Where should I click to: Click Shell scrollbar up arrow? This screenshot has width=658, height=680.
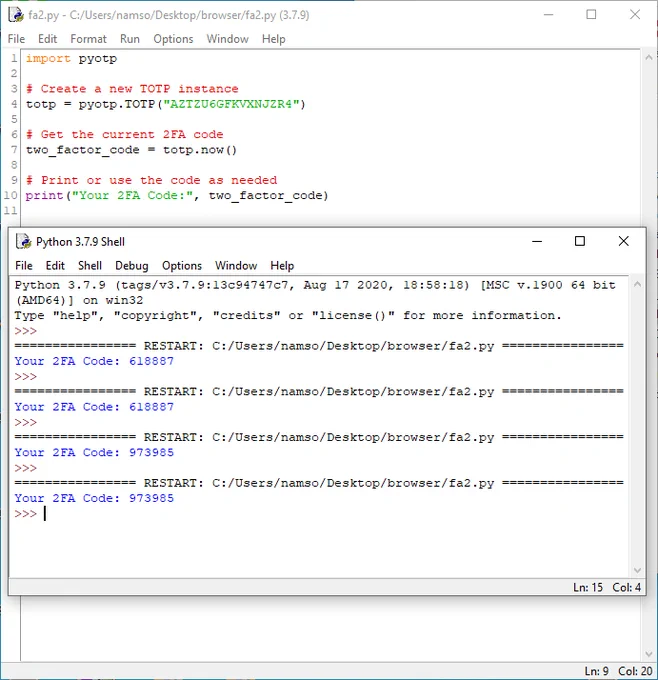click(637, 284)
